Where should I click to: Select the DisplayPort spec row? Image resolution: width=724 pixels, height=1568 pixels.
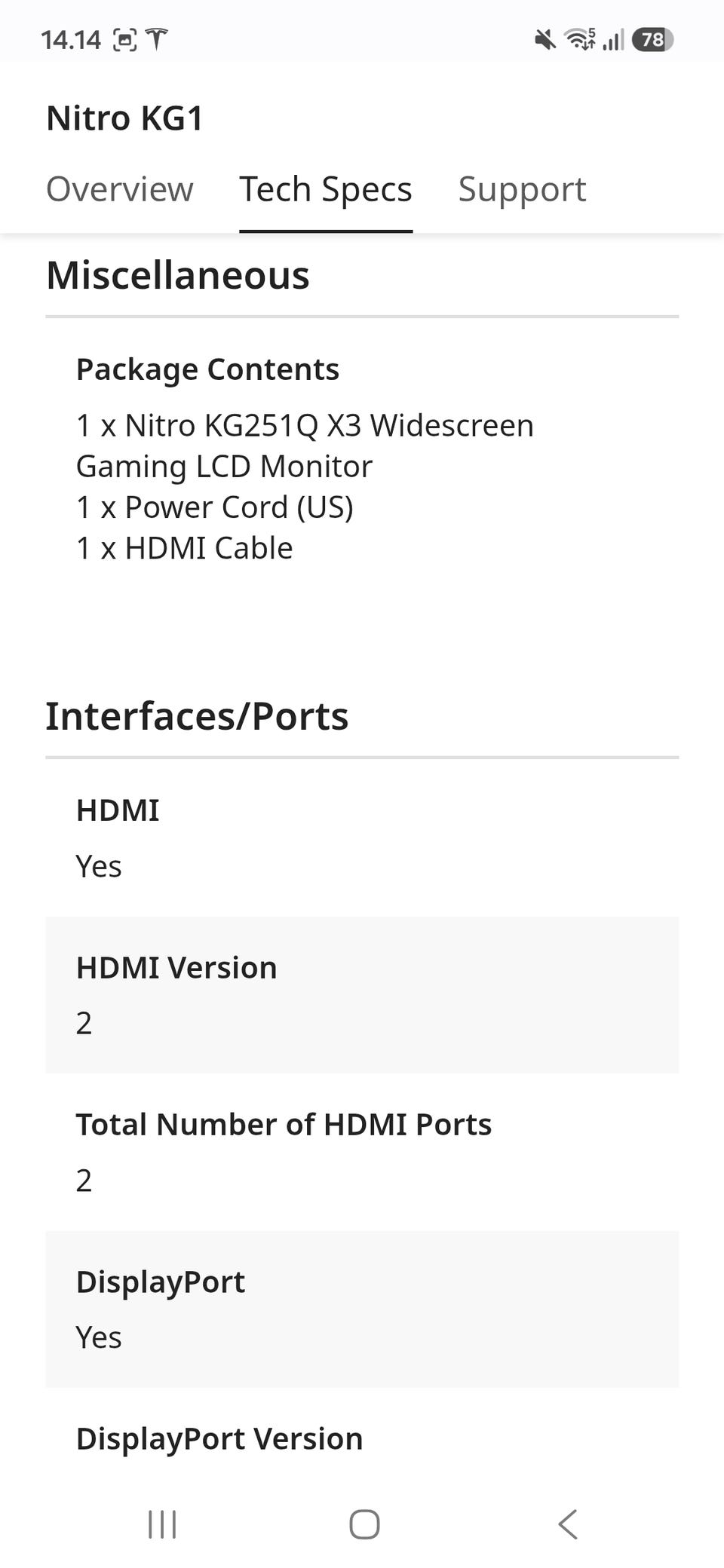(x=362, y=1309)
